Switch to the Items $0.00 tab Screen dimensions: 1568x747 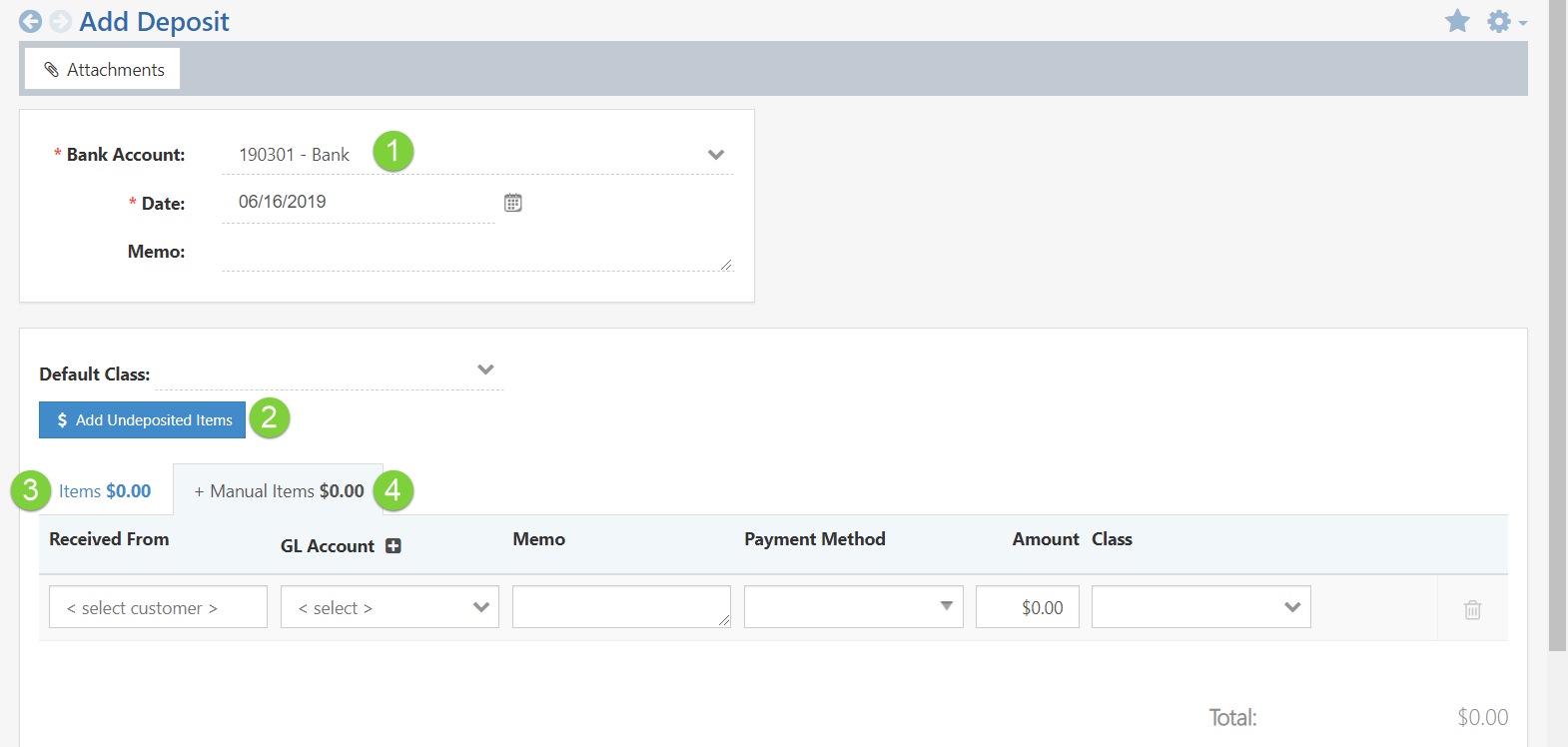(105, 491)
